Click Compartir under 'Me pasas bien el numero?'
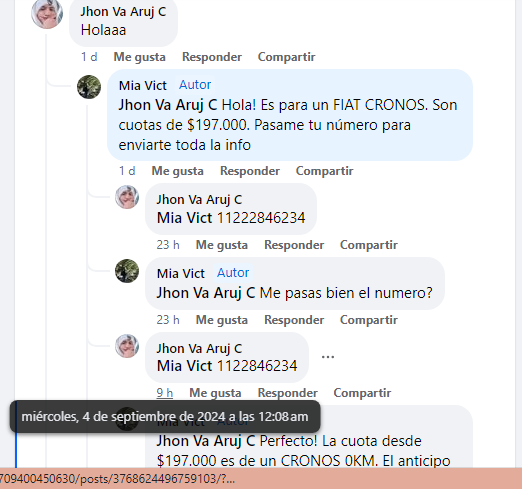 click(369, 320)
